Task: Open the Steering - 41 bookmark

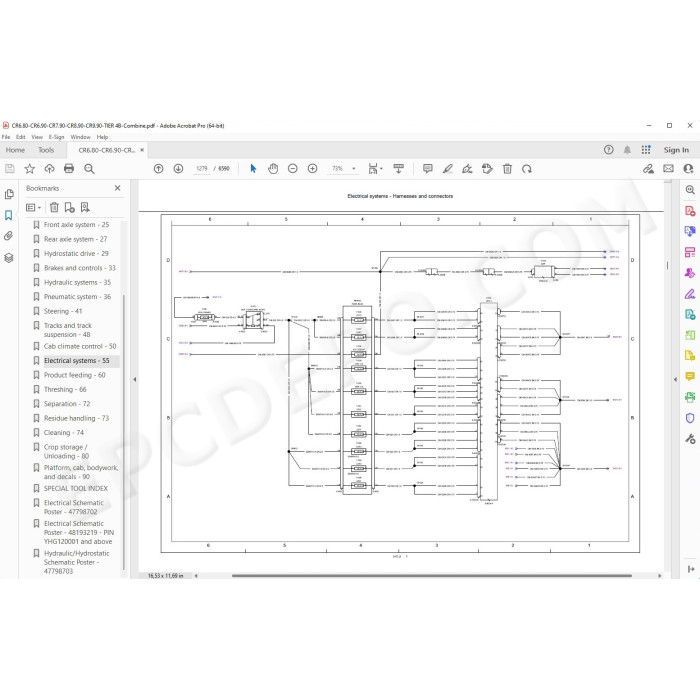Action: coord(63,311)
